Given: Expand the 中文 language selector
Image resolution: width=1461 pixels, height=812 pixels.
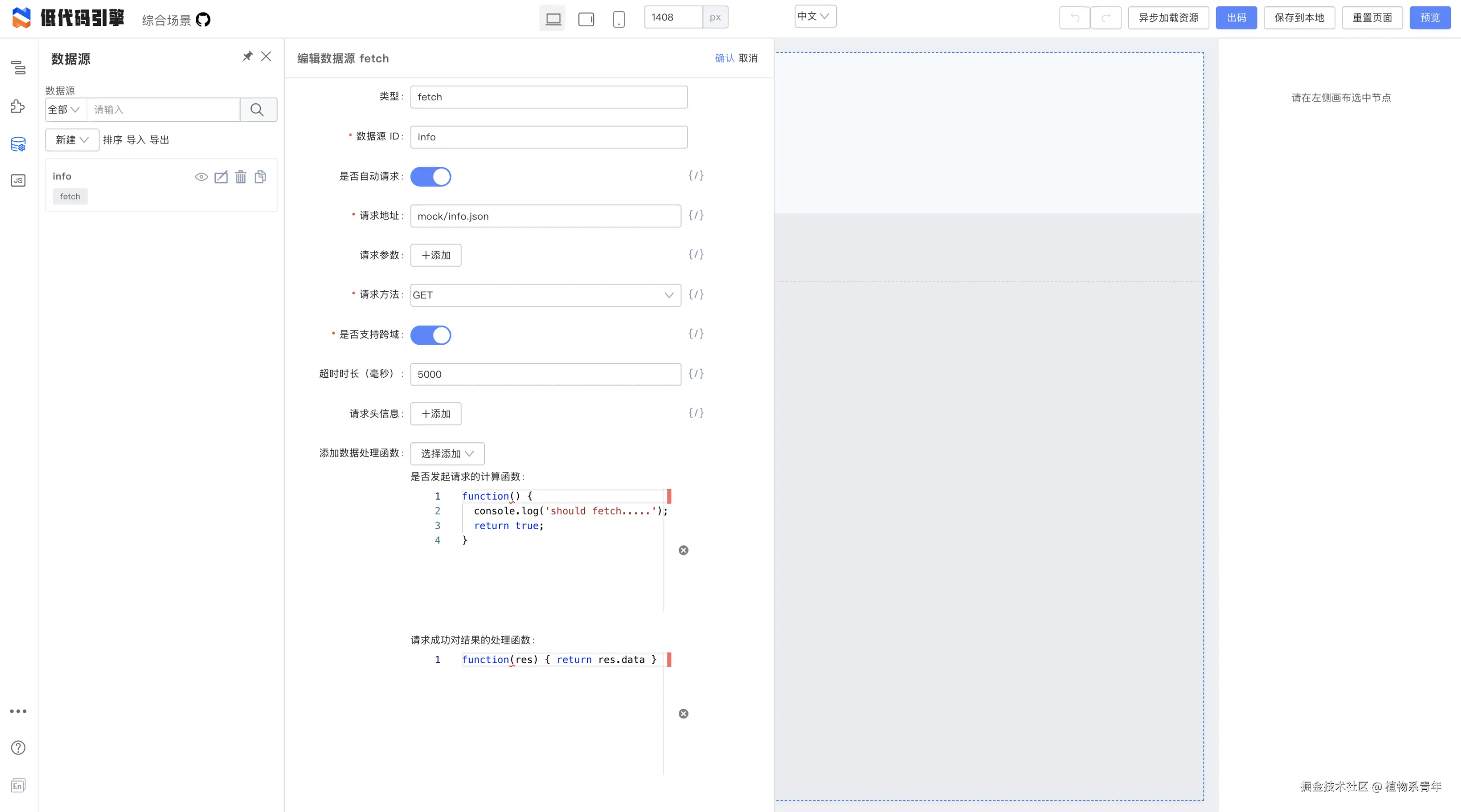Looking at the screenshot, I should point(815,16).
